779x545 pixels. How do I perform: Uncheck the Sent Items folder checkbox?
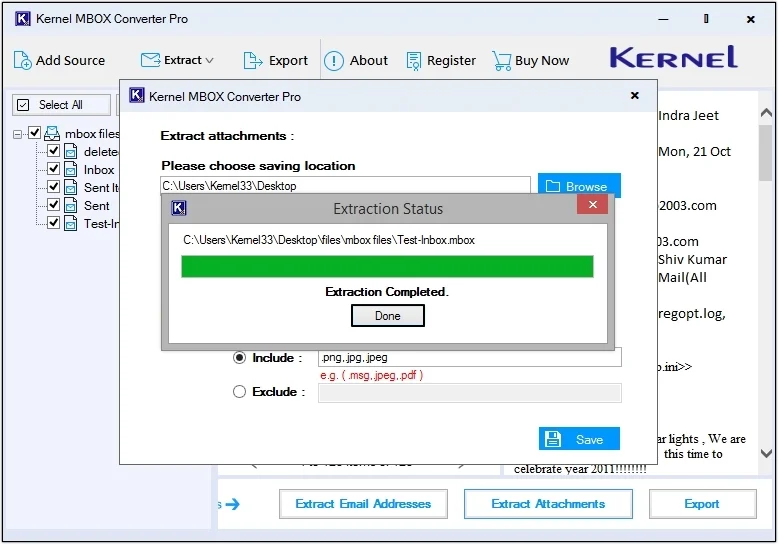tap(54, 186)
